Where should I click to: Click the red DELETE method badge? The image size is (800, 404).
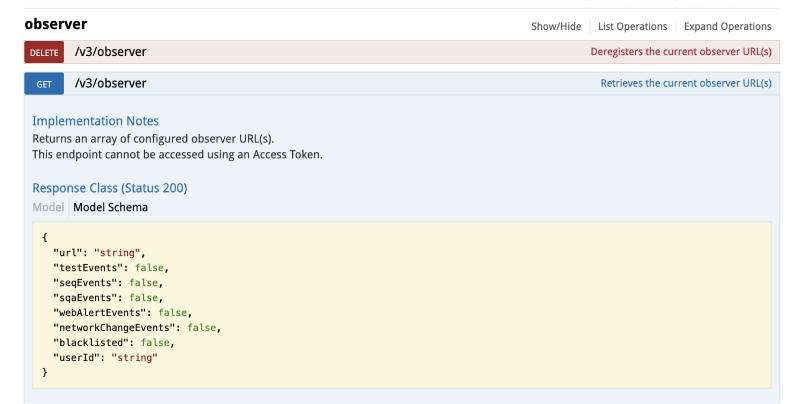[x=44, y=52]
